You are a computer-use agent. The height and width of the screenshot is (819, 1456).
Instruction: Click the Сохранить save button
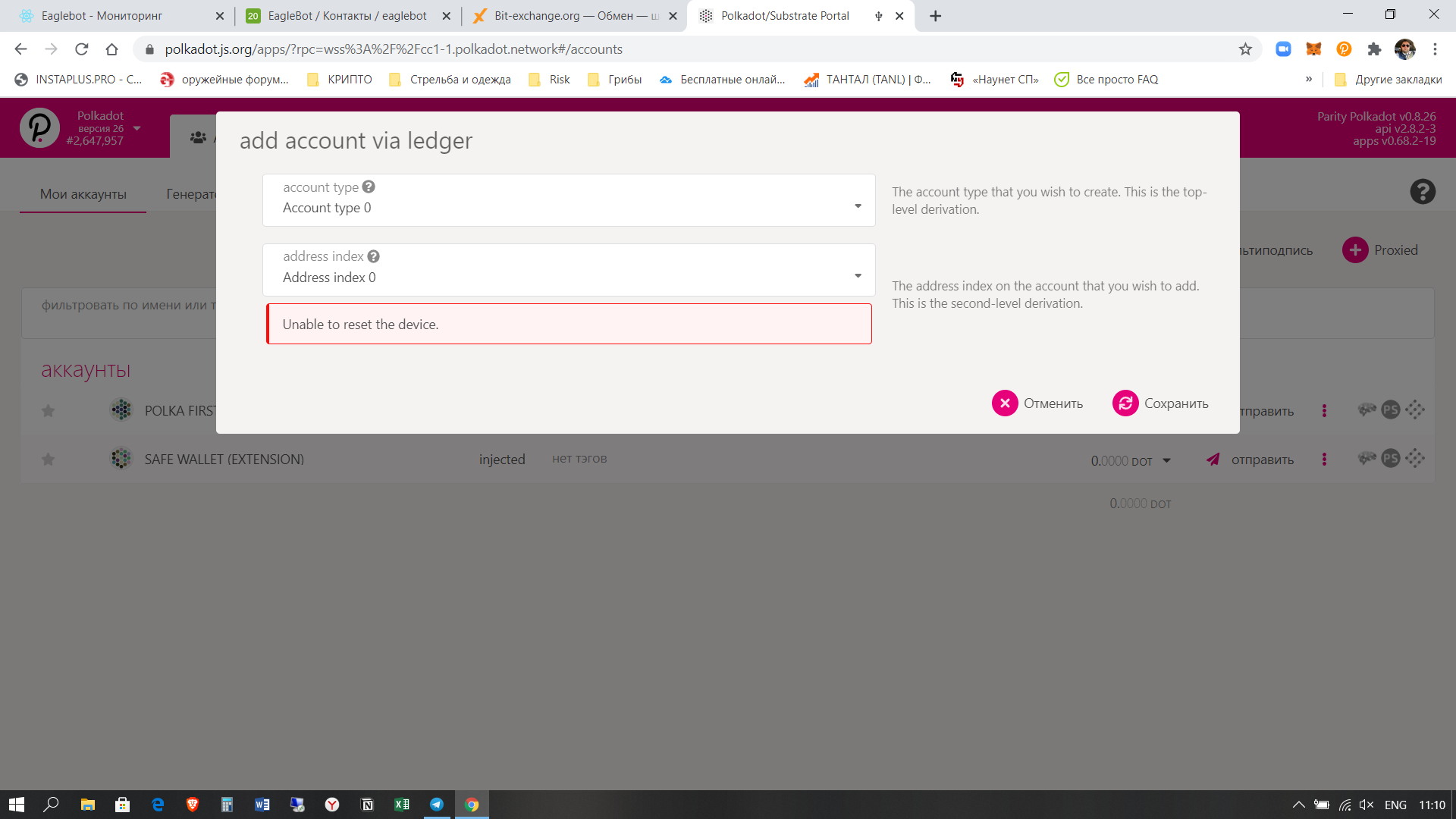click(x=1160, y=403)
